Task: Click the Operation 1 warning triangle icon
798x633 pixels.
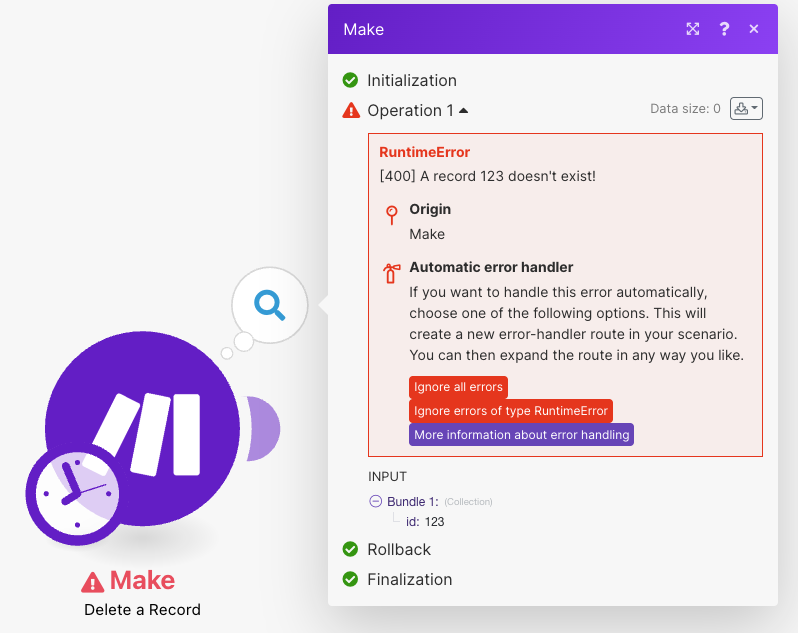Action: pos(351,110)
